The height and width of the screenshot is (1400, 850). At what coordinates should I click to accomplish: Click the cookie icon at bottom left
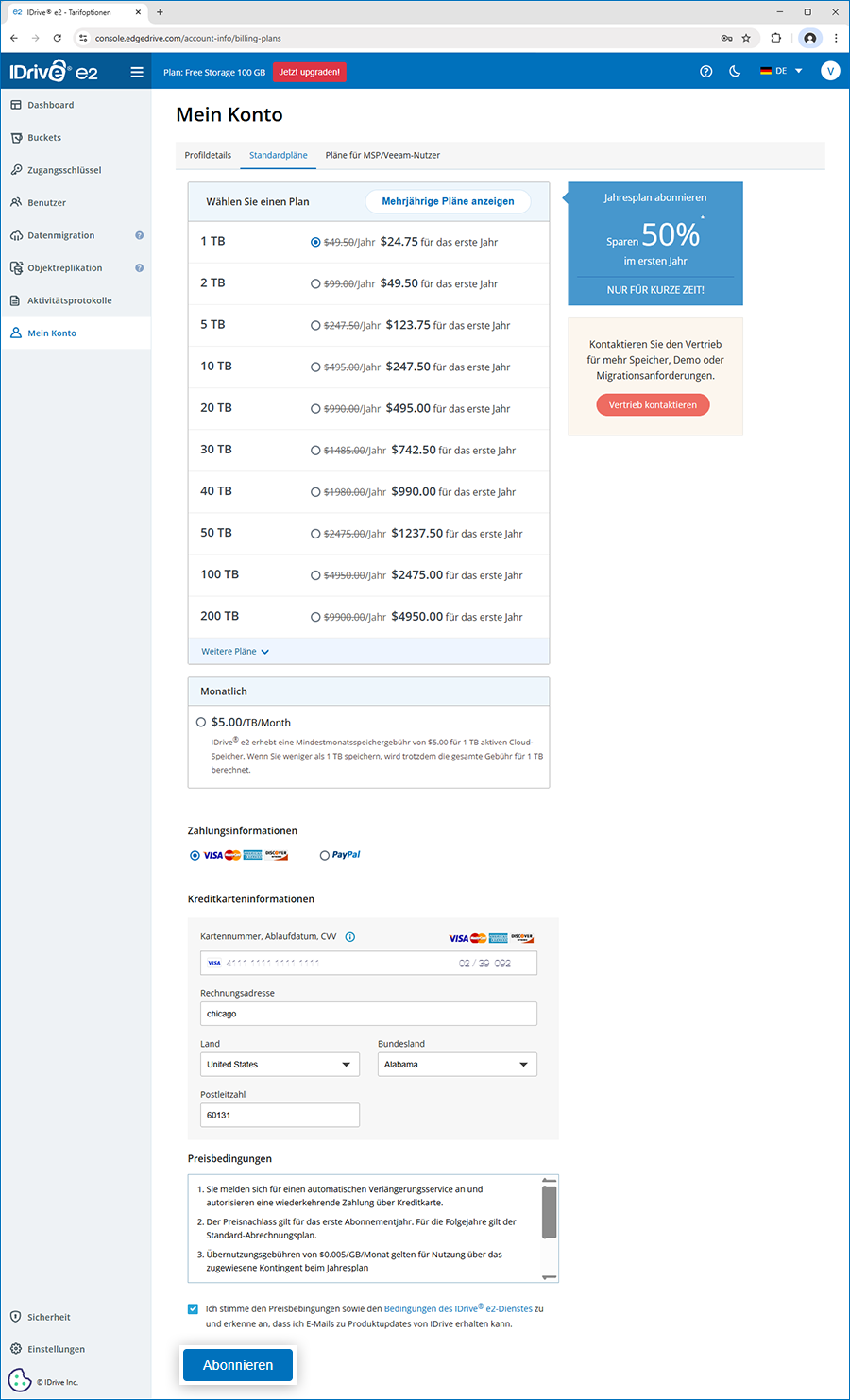(19, 1380)
